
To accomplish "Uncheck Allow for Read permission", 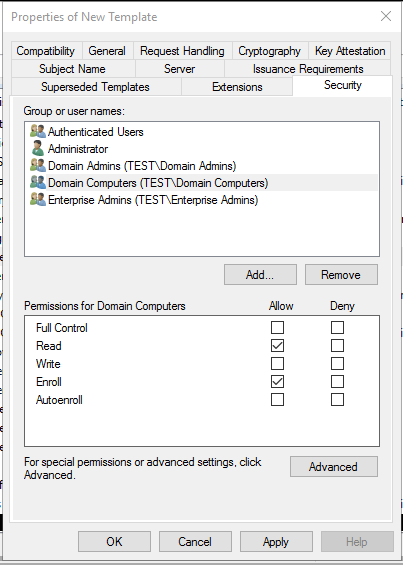I will pyautogui.click(x=277, y=346).
